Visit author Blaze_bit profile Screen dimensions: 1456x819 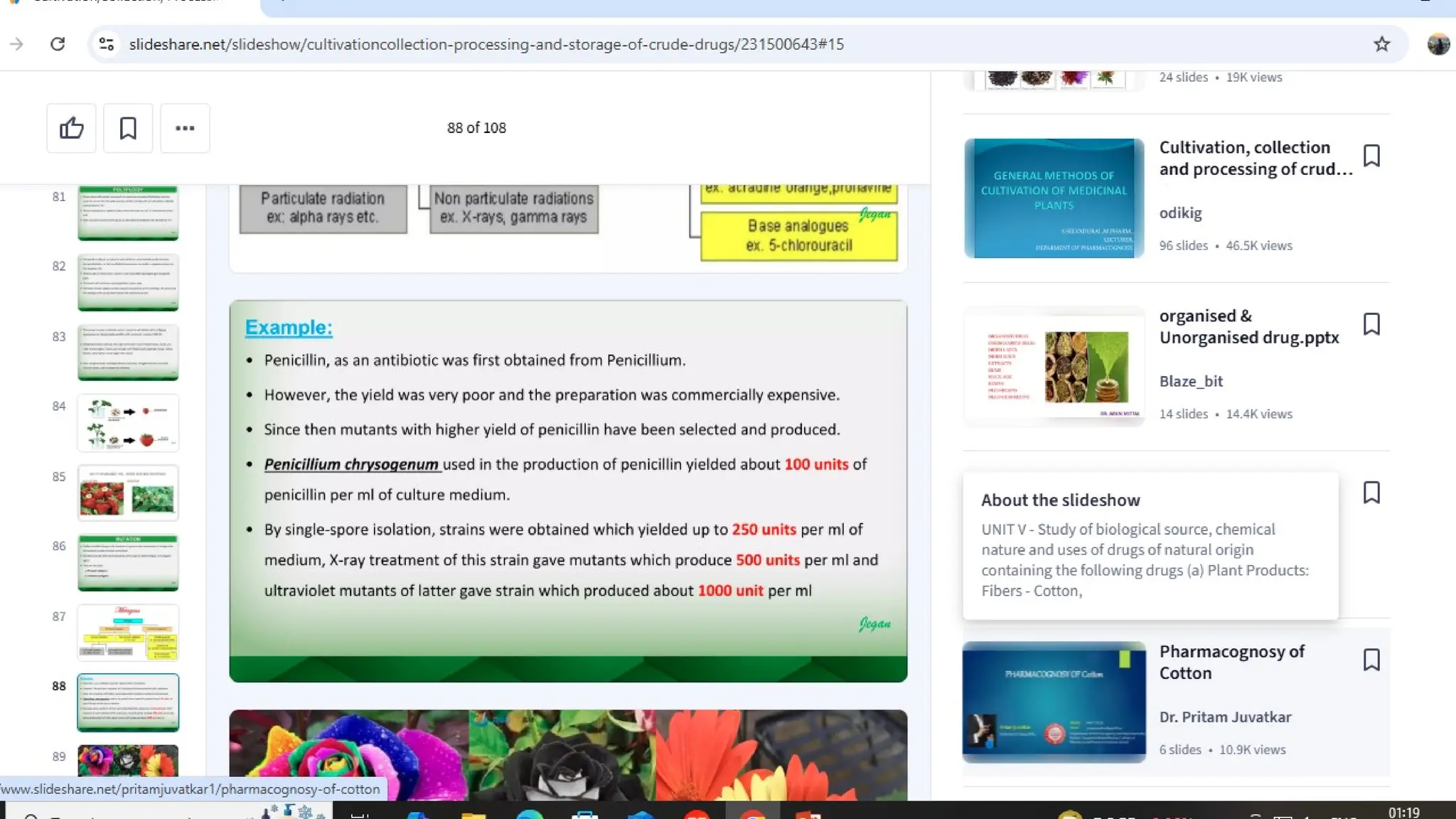coord(1191,381)
